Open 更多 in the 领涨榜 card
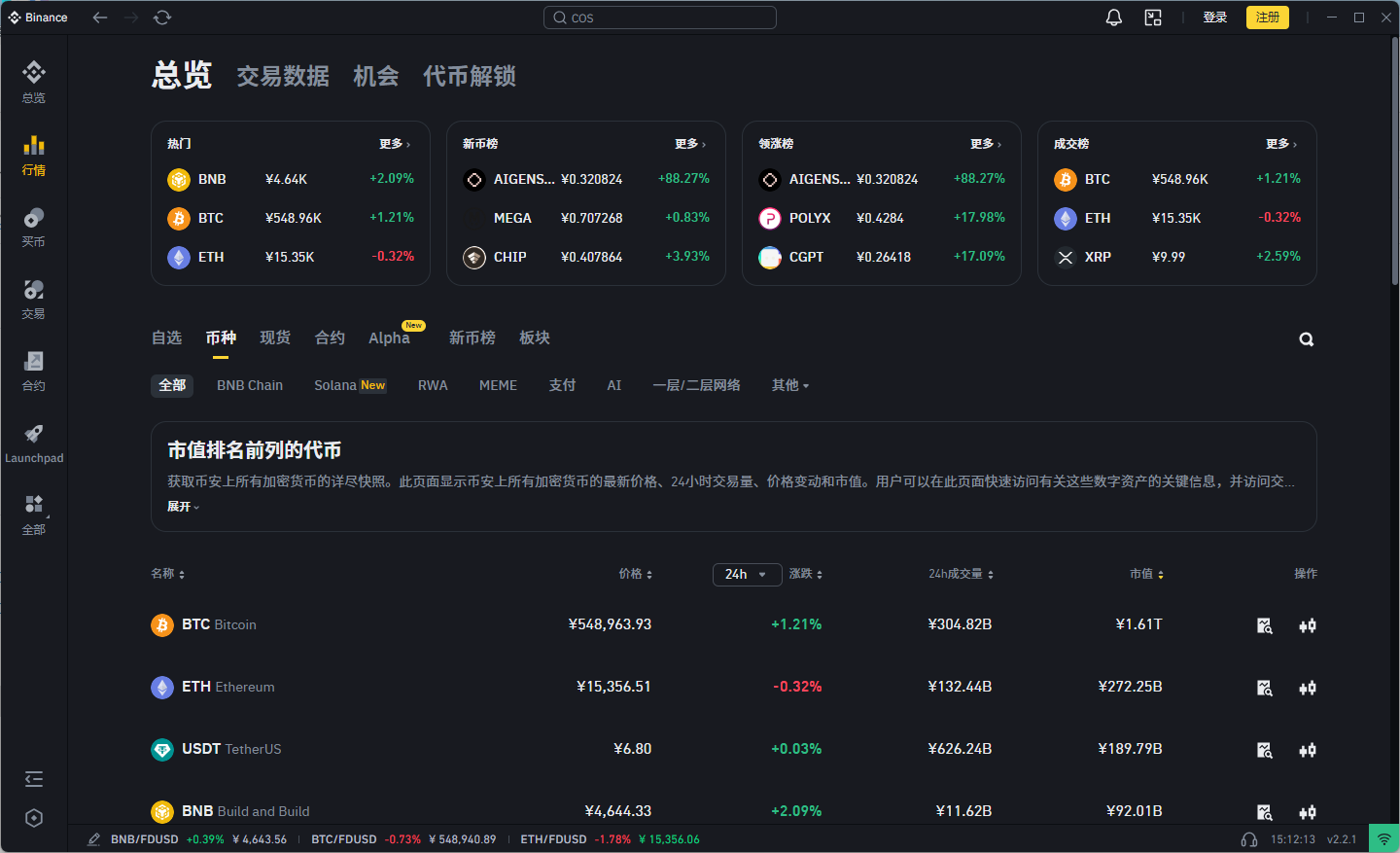This screenshot has height=853, width=1400. point(986,144)
